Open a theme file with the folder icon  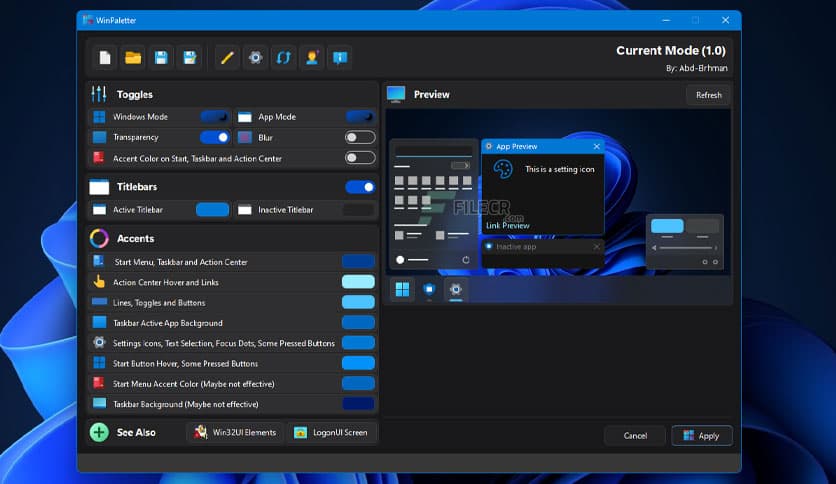coord(133,58)
